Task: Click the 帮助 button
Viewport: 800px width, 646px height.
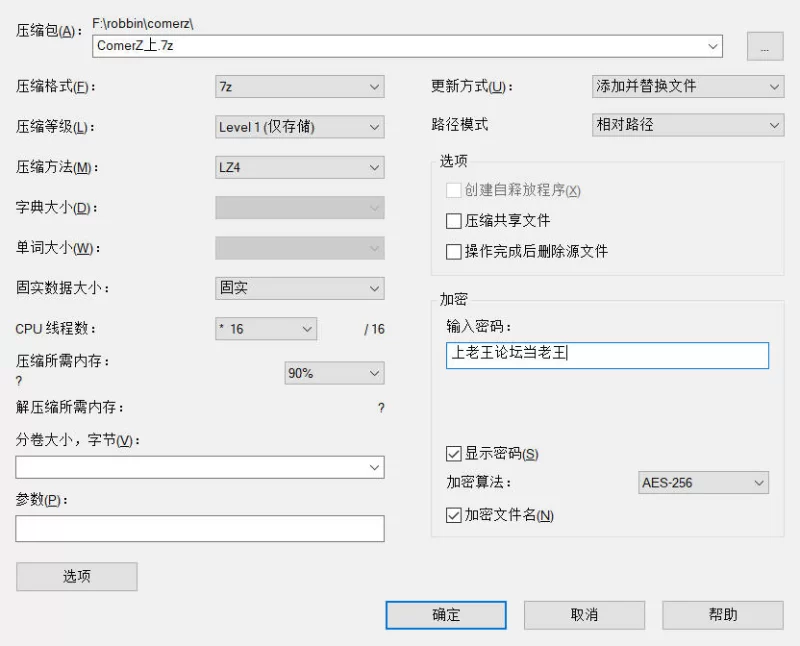Action: pyautogui.click(x=723, y=615)
